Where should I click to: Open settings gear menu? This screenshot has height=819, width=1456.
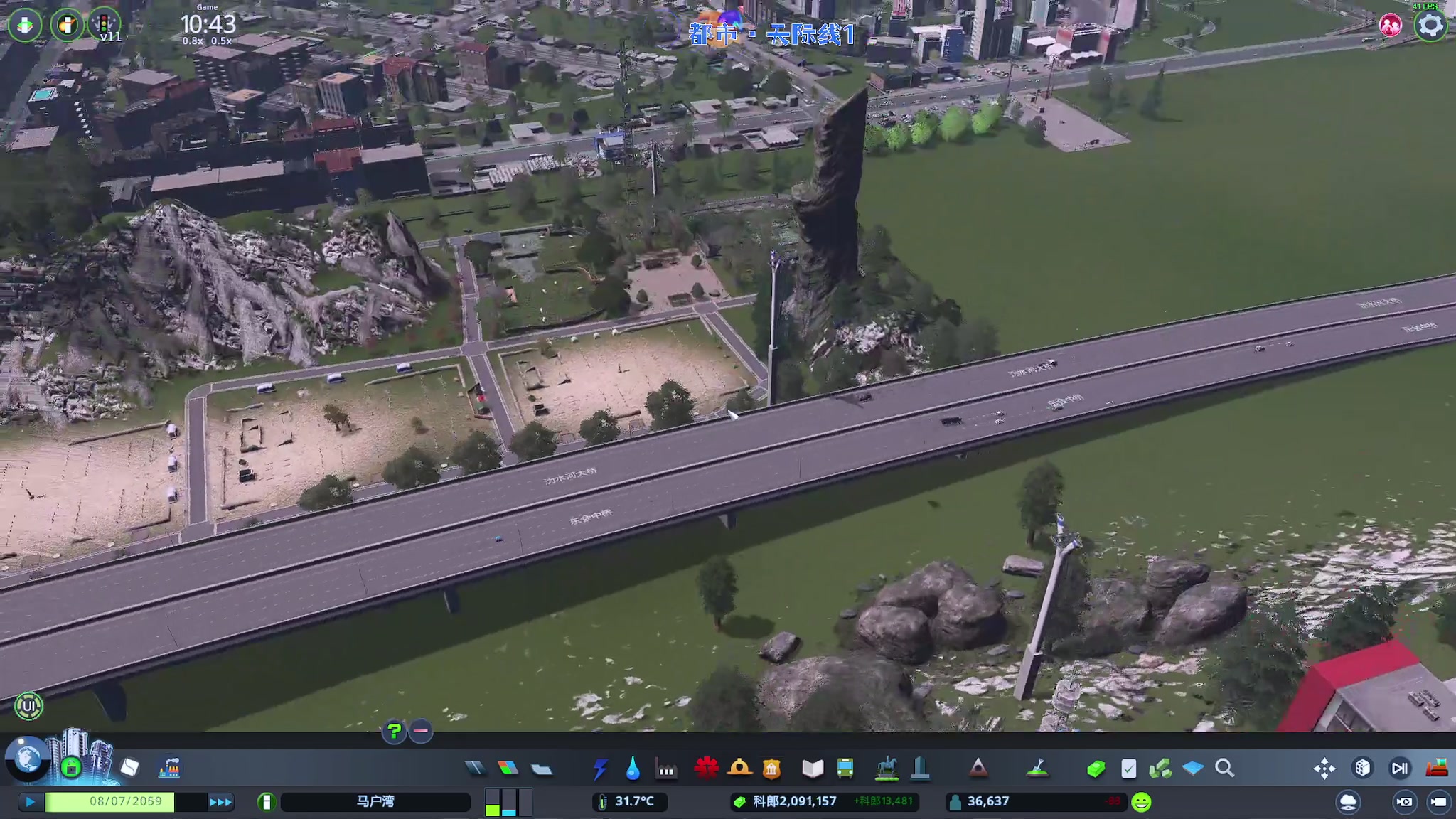[x=1430, y=26]
